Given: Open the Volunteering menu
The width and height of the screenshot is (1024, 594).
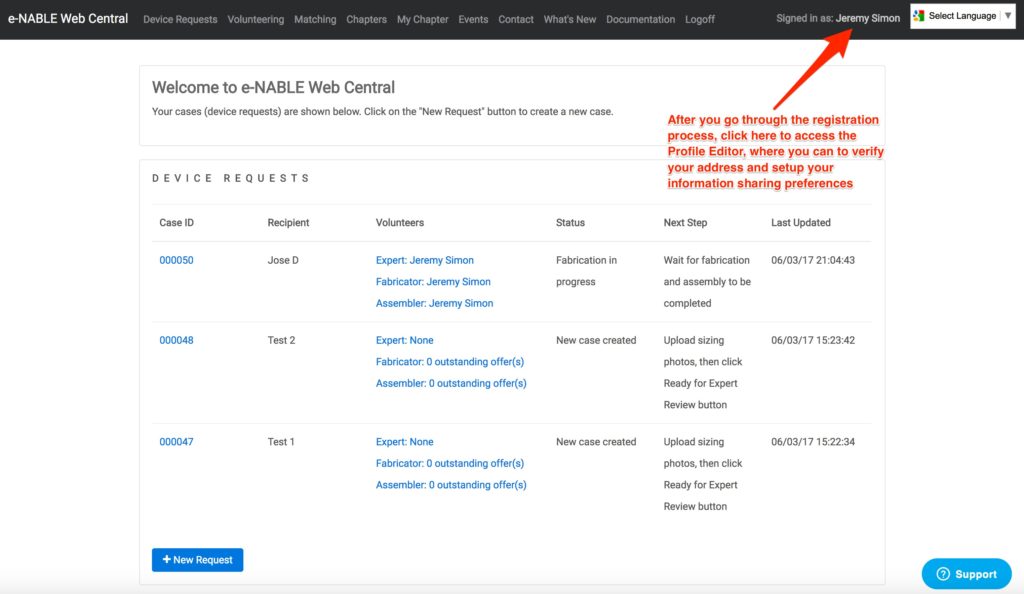Looking at the screenshot, I should [255, 20].
